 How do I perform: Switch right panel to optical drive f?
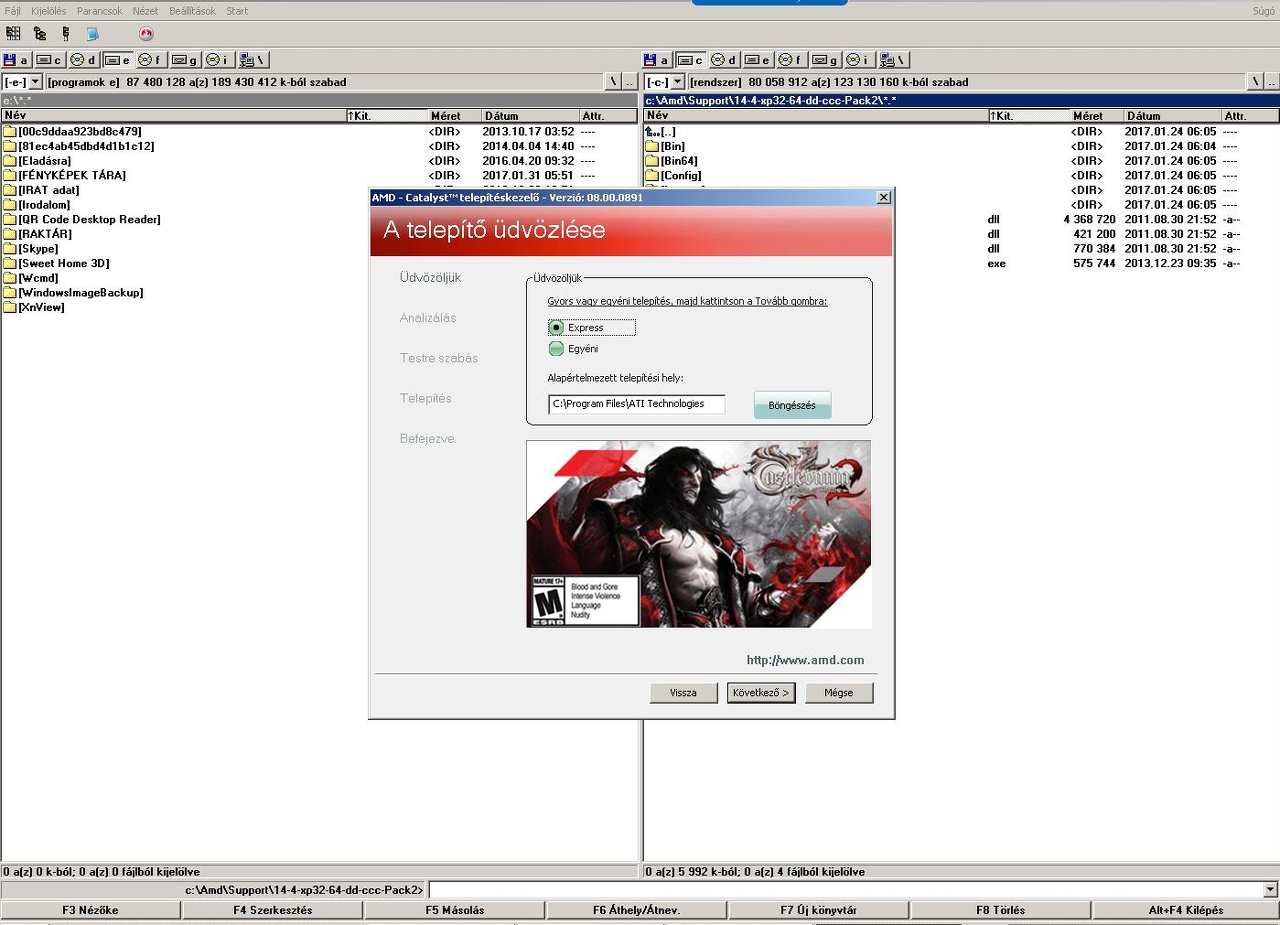792,60
